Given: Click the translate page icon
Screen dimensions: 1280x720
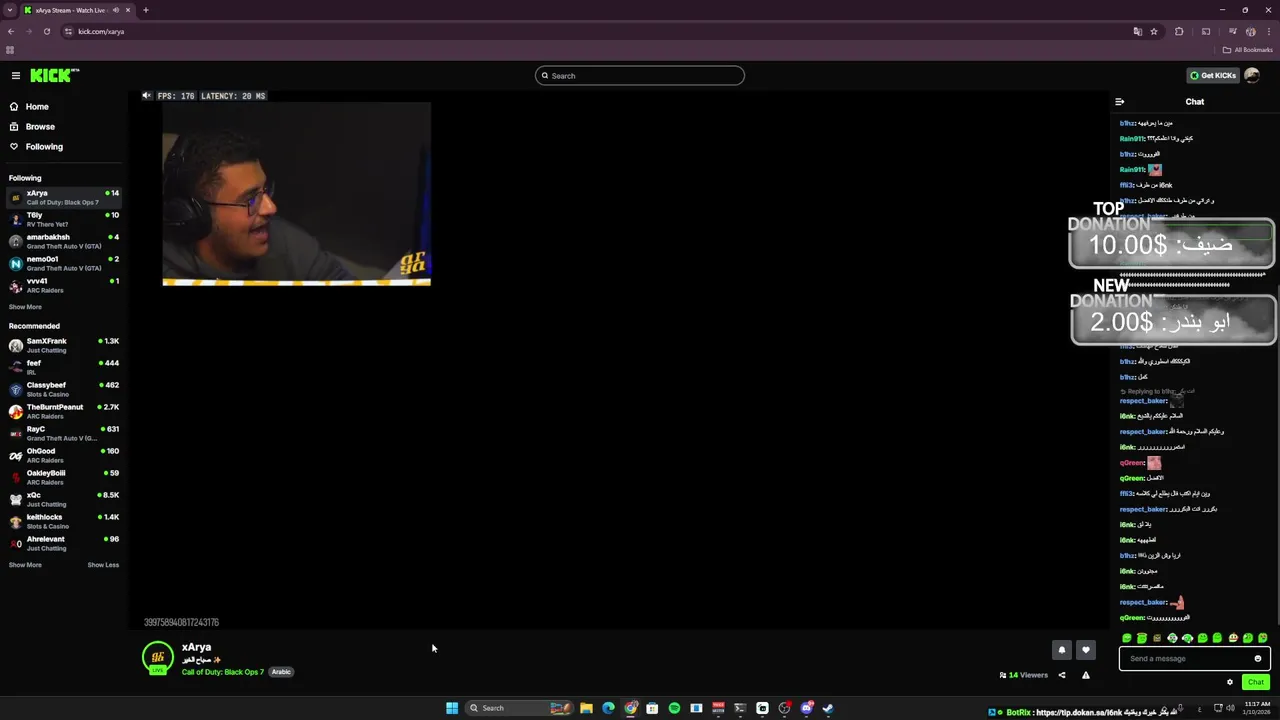Looking at the screenshot, I should coord(1137,31).
